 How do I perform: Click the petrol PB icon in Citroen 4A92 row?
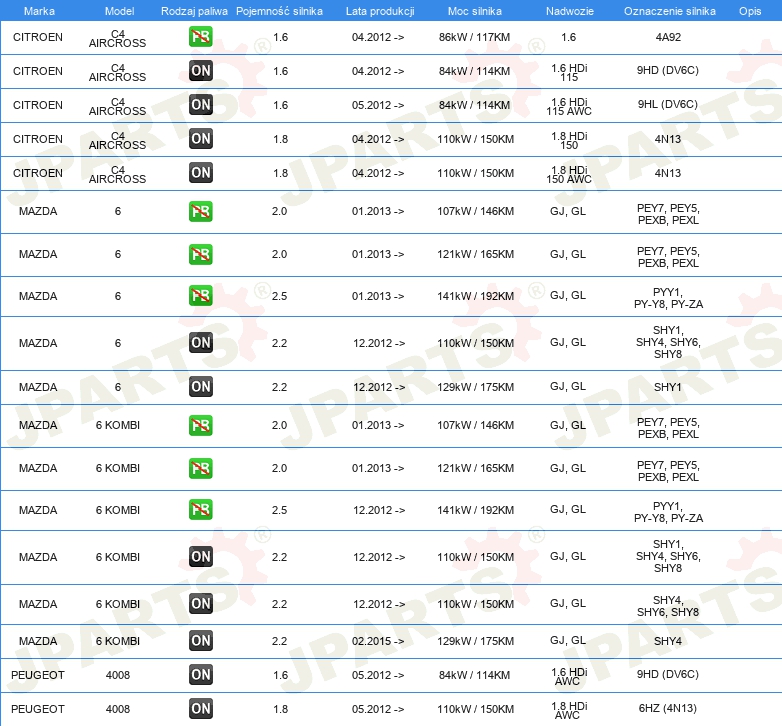click(x=201, y=37)
